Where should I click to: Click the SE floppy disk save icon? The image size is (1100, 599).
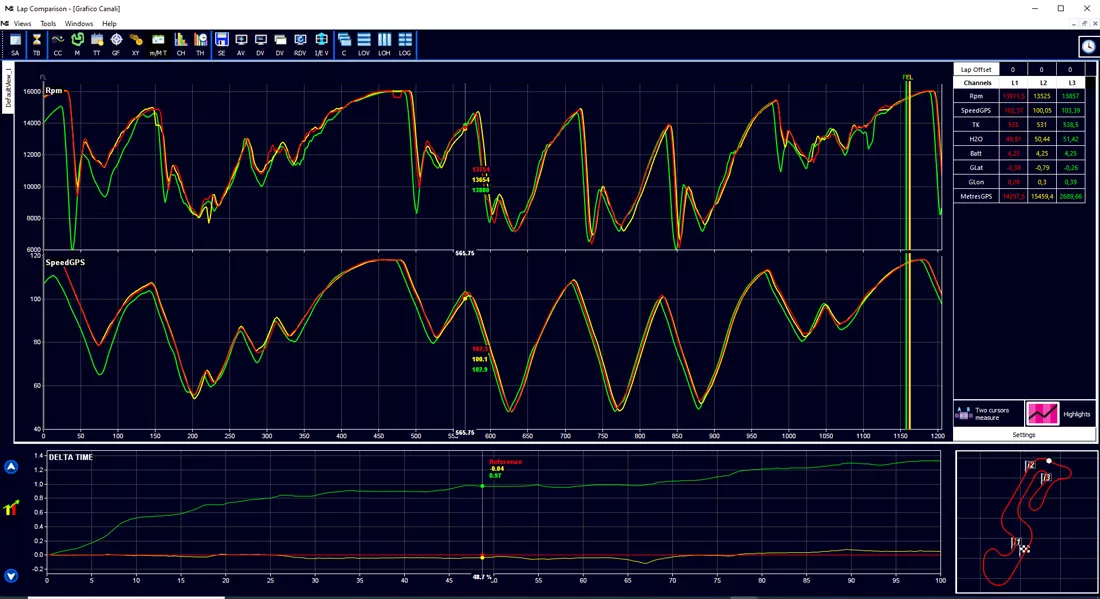tap(222, 44)
